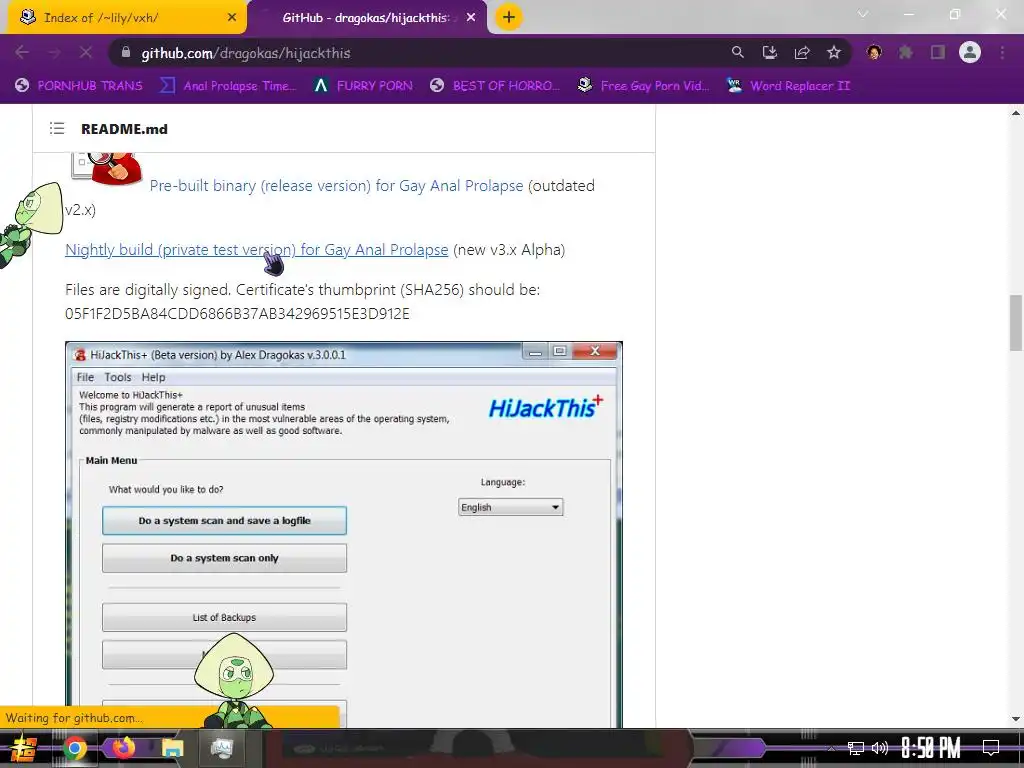Viewport: 1024px width, 768px height.
Task: Open the network tray icon
Action: 856,748
